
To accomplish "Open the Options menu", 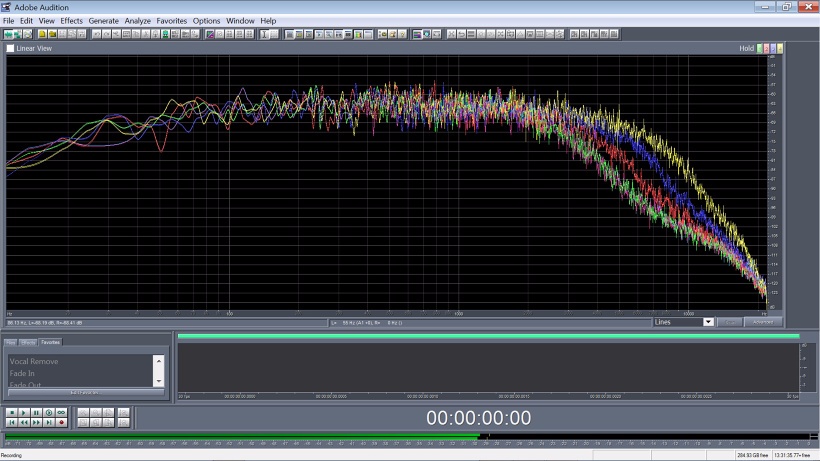I will tap(206, 21).
